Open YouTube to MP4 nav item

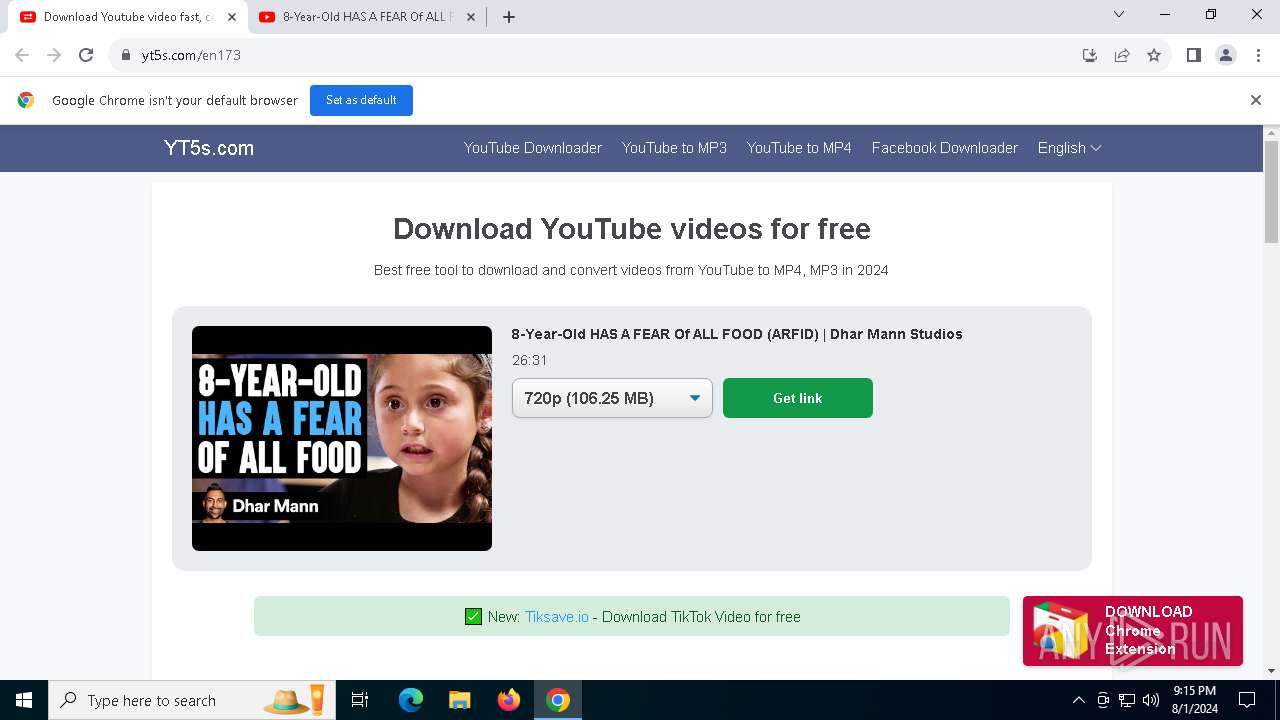(x=799, y=148)
